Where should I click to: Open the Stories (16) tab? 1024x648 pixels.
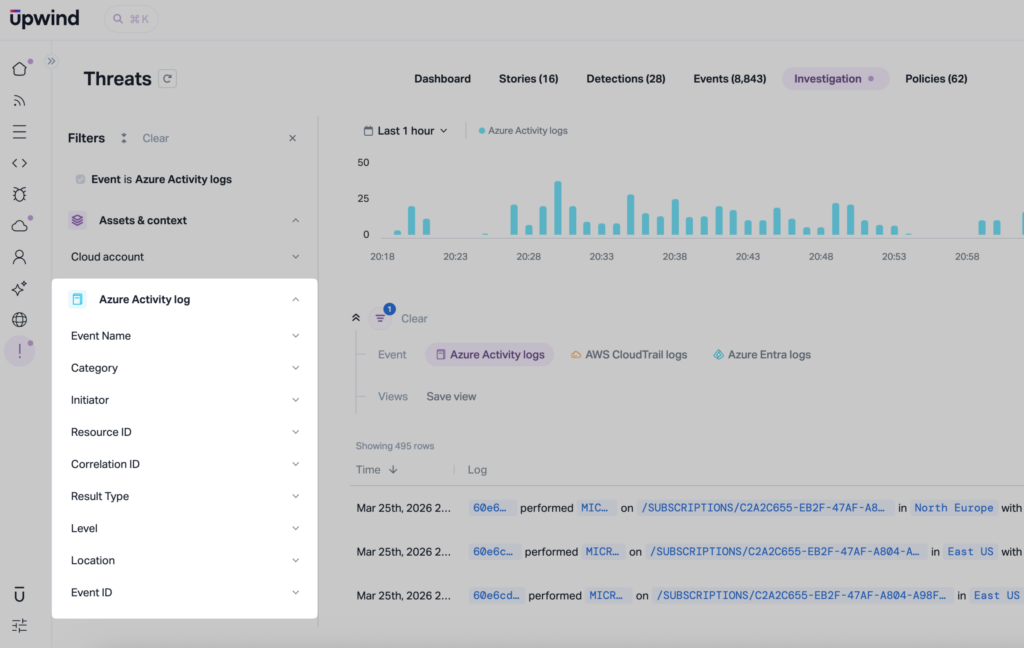click(528, 78)
